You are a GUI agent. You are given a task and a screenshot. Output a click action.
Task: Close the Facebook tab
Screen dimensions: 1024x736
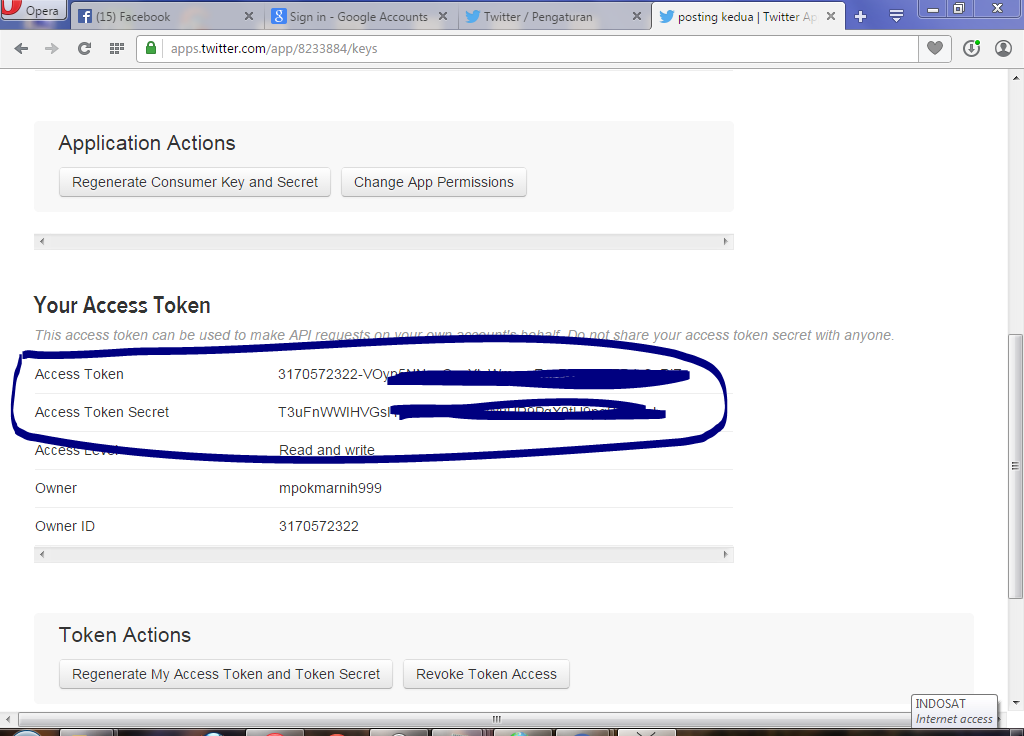coord(249,16)
